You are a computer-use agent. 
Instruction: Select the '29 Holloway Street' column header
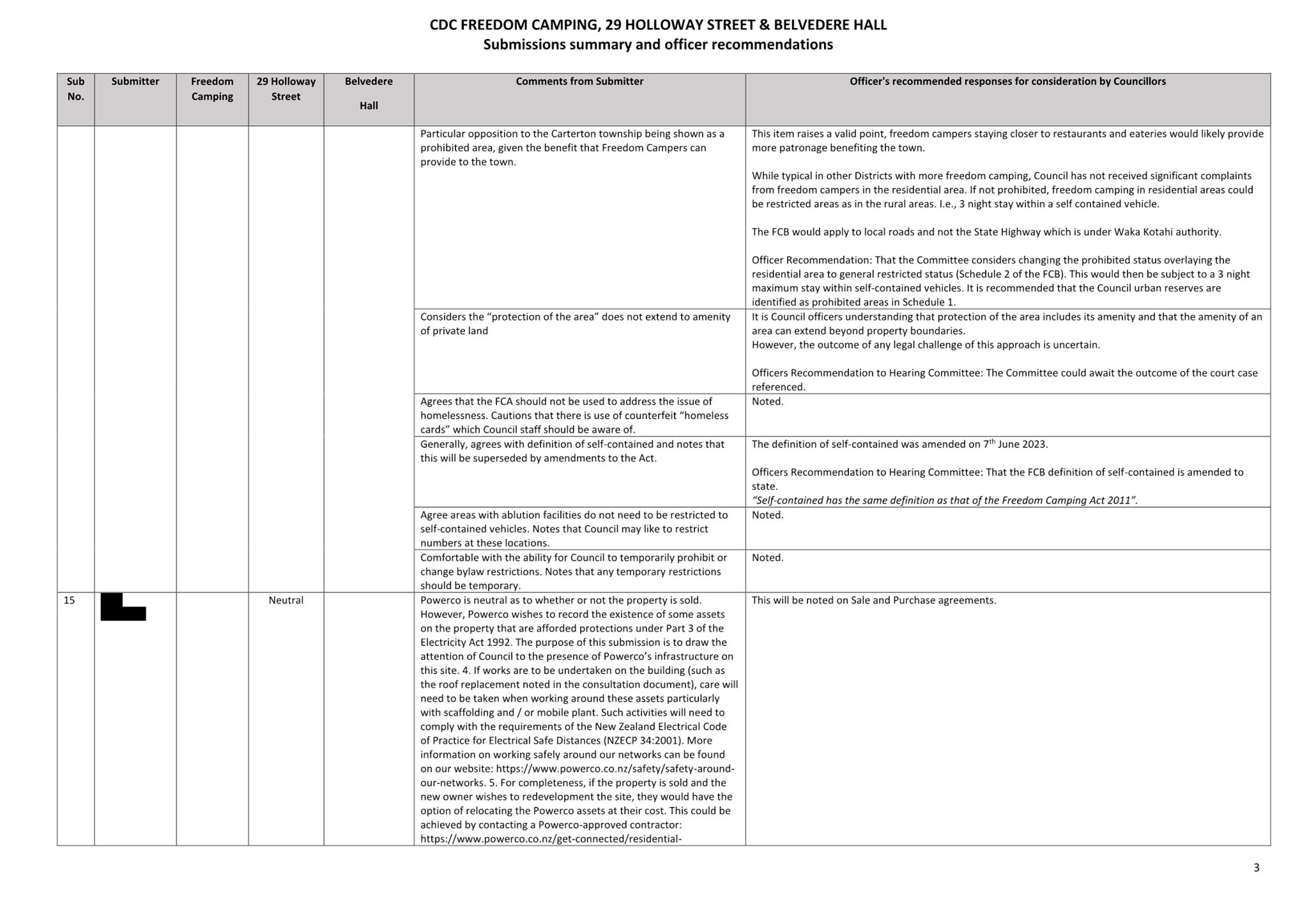[286, 89]
